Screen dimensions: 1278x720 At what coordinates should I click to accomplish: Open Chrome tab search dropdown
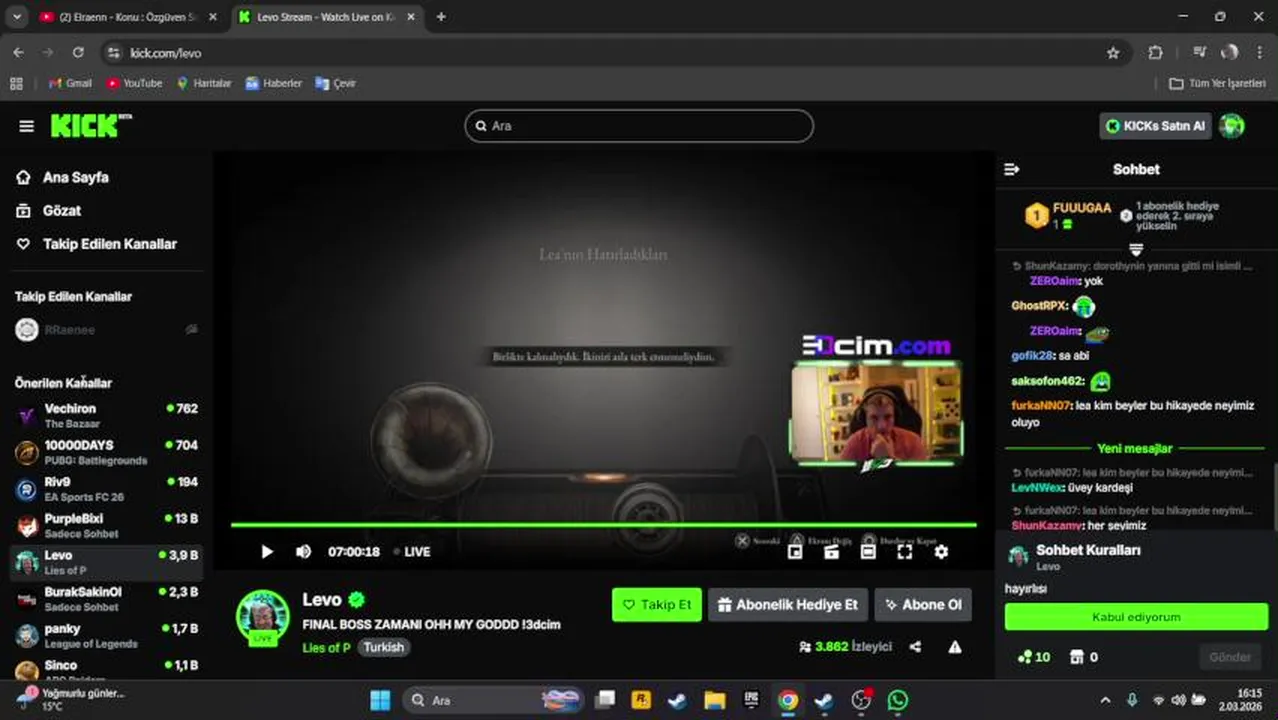point(16,17)
